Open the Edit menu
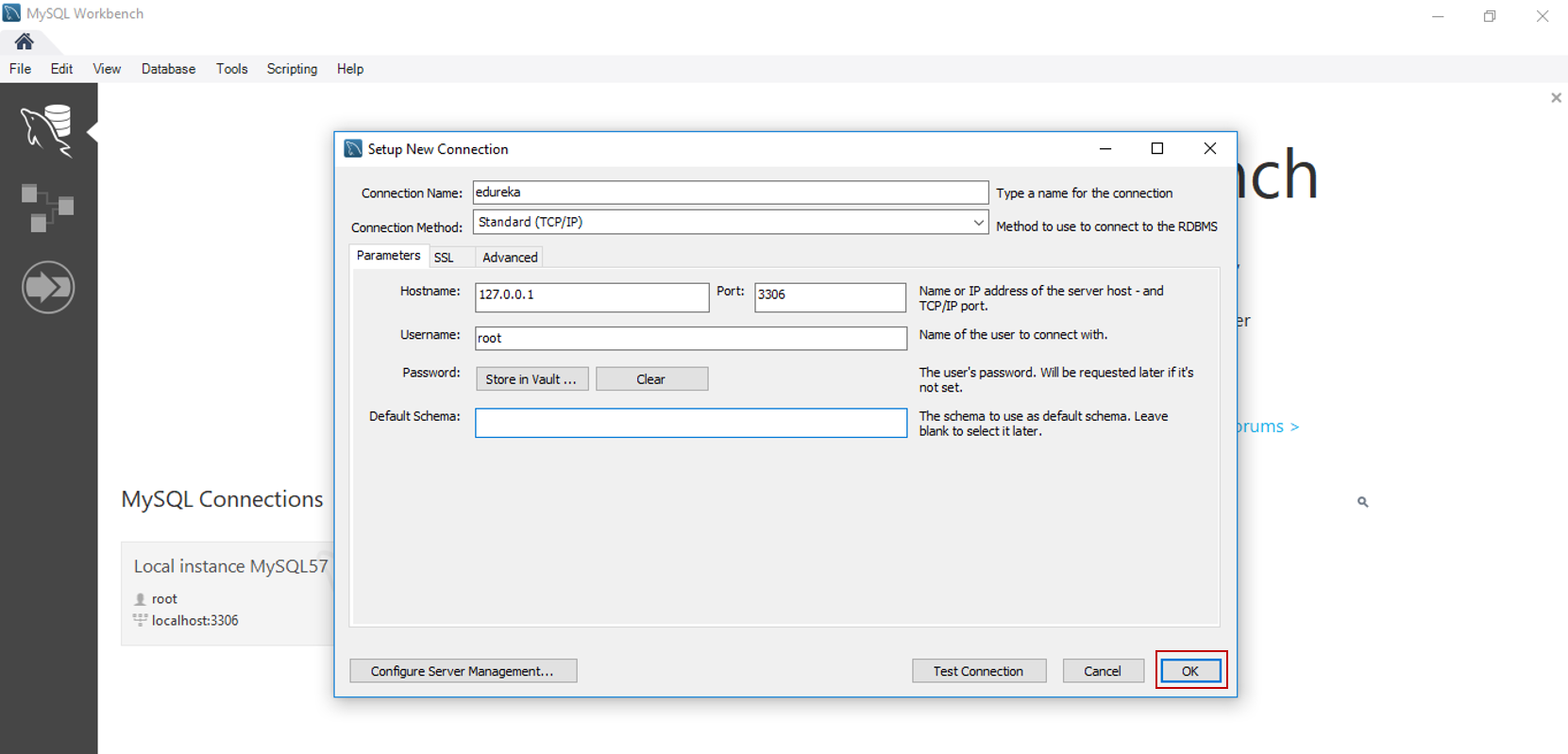 [61, 69]
